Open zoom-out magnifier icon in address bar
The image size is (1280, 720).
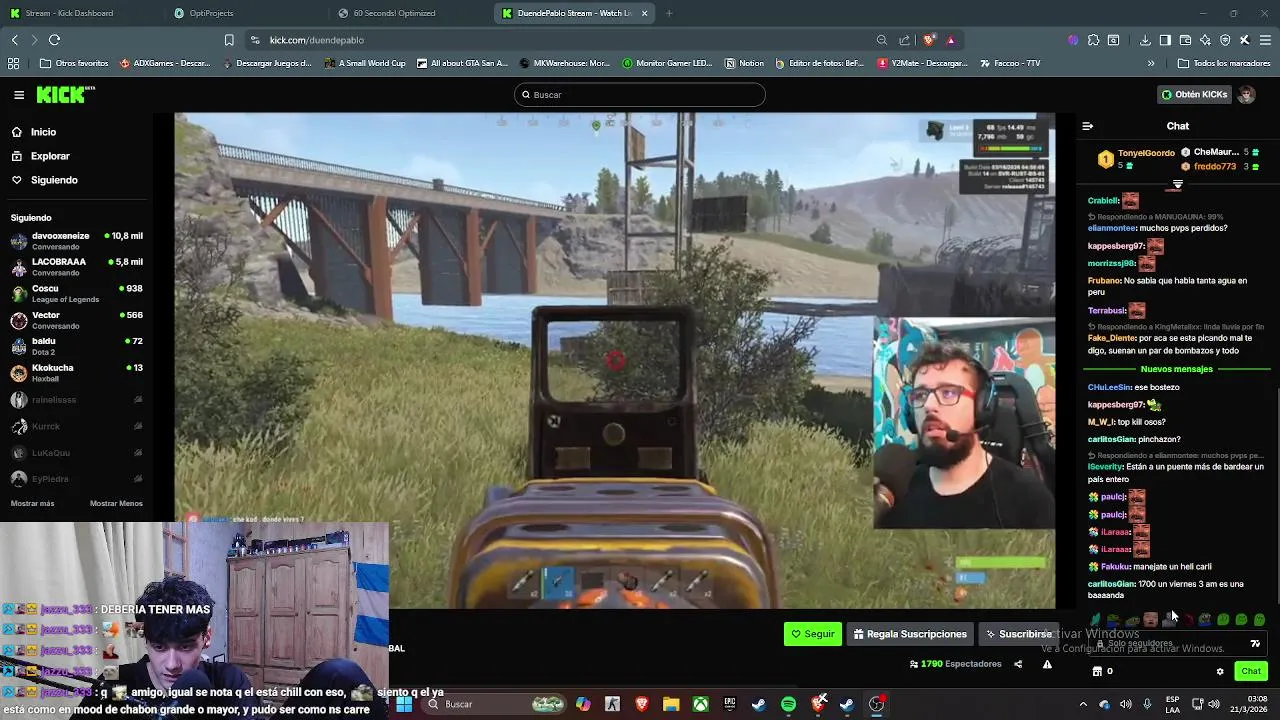[x=881, y=40]
